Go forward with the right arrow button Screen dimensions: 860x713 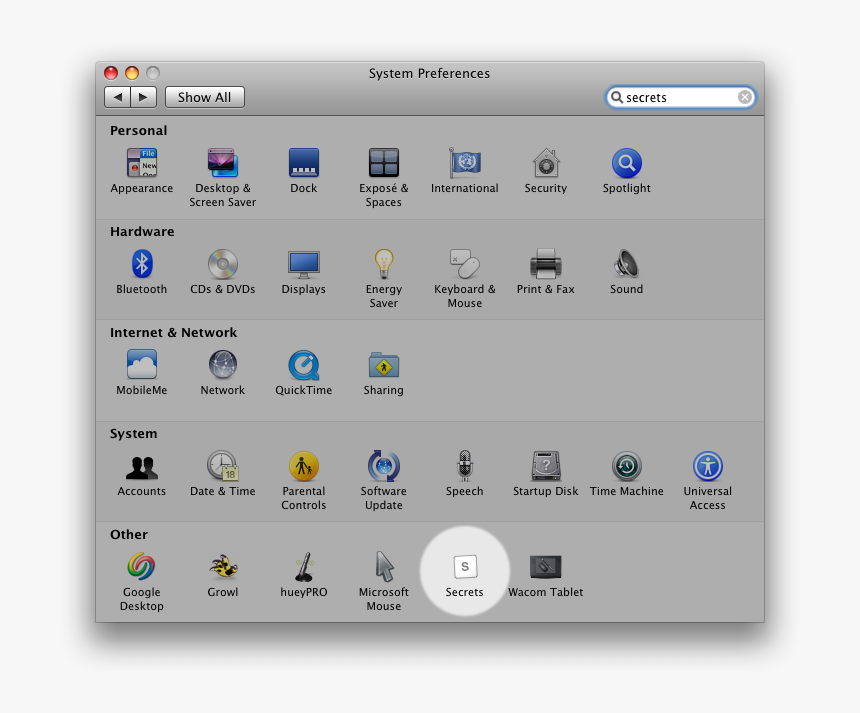pos(144,97)
